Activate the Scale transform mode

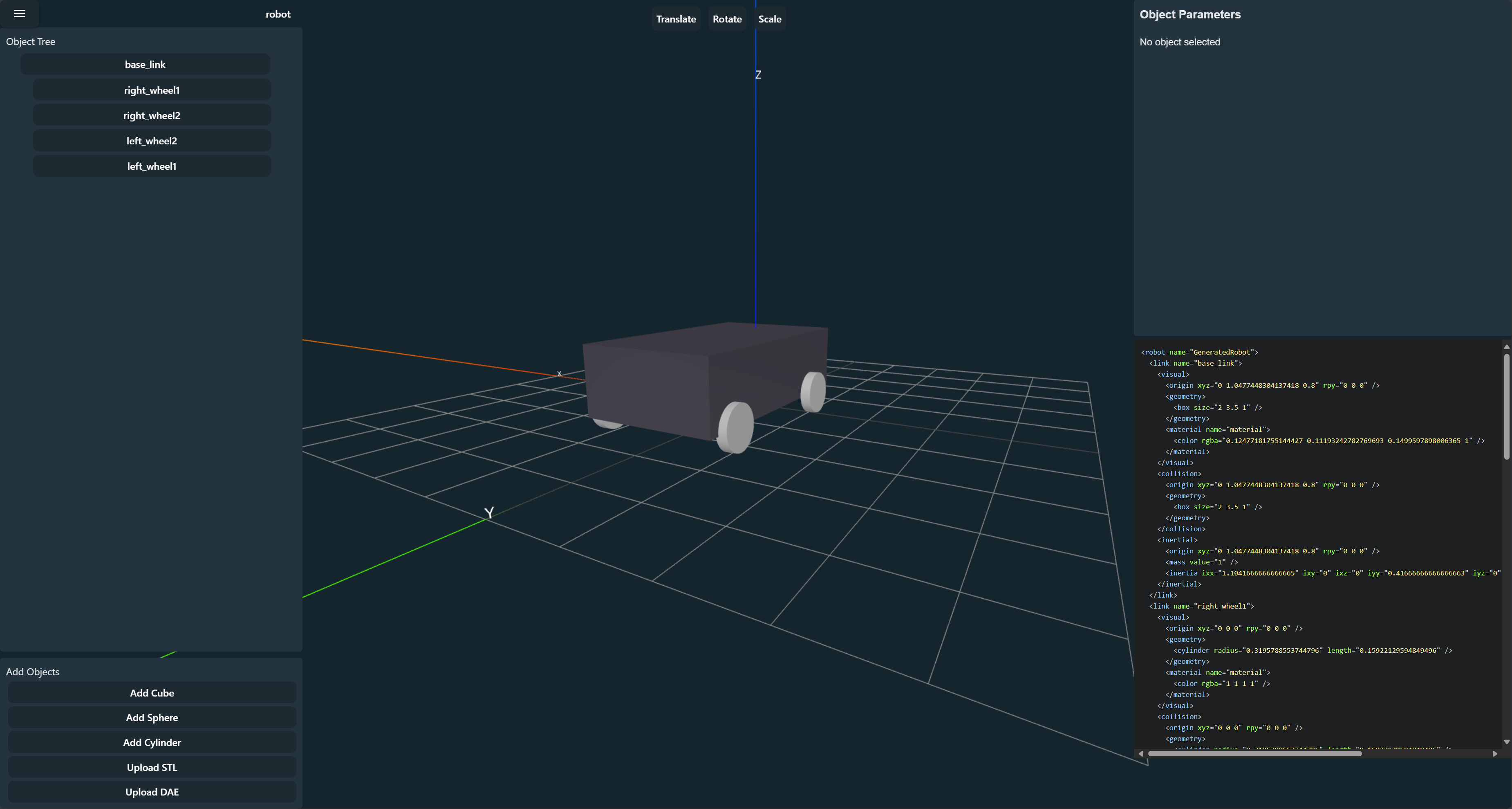pos(770,19)
